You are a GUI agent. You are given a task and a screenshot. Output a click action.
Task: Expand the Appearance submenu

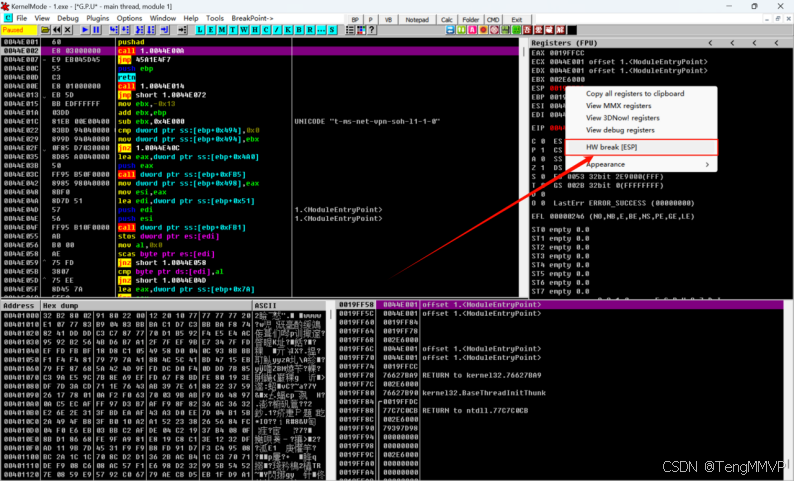641,165
